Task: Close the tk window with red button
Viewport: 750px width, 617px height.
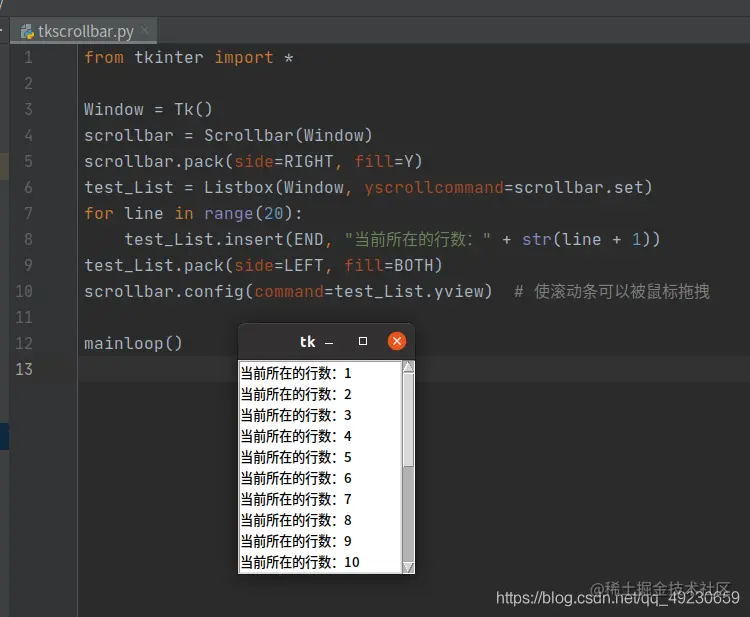Action: click(x=397, y=341)
